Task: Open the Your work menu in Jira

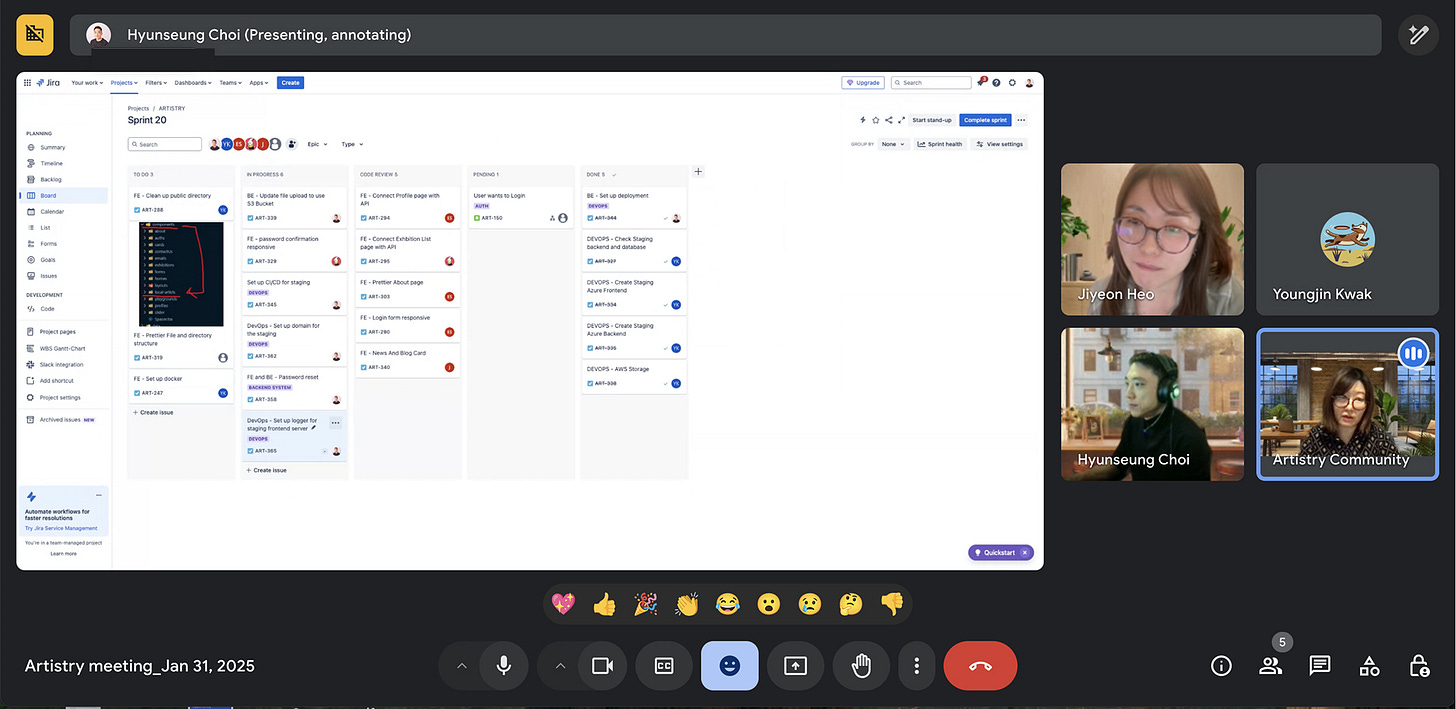Action: tap(86, 83)
